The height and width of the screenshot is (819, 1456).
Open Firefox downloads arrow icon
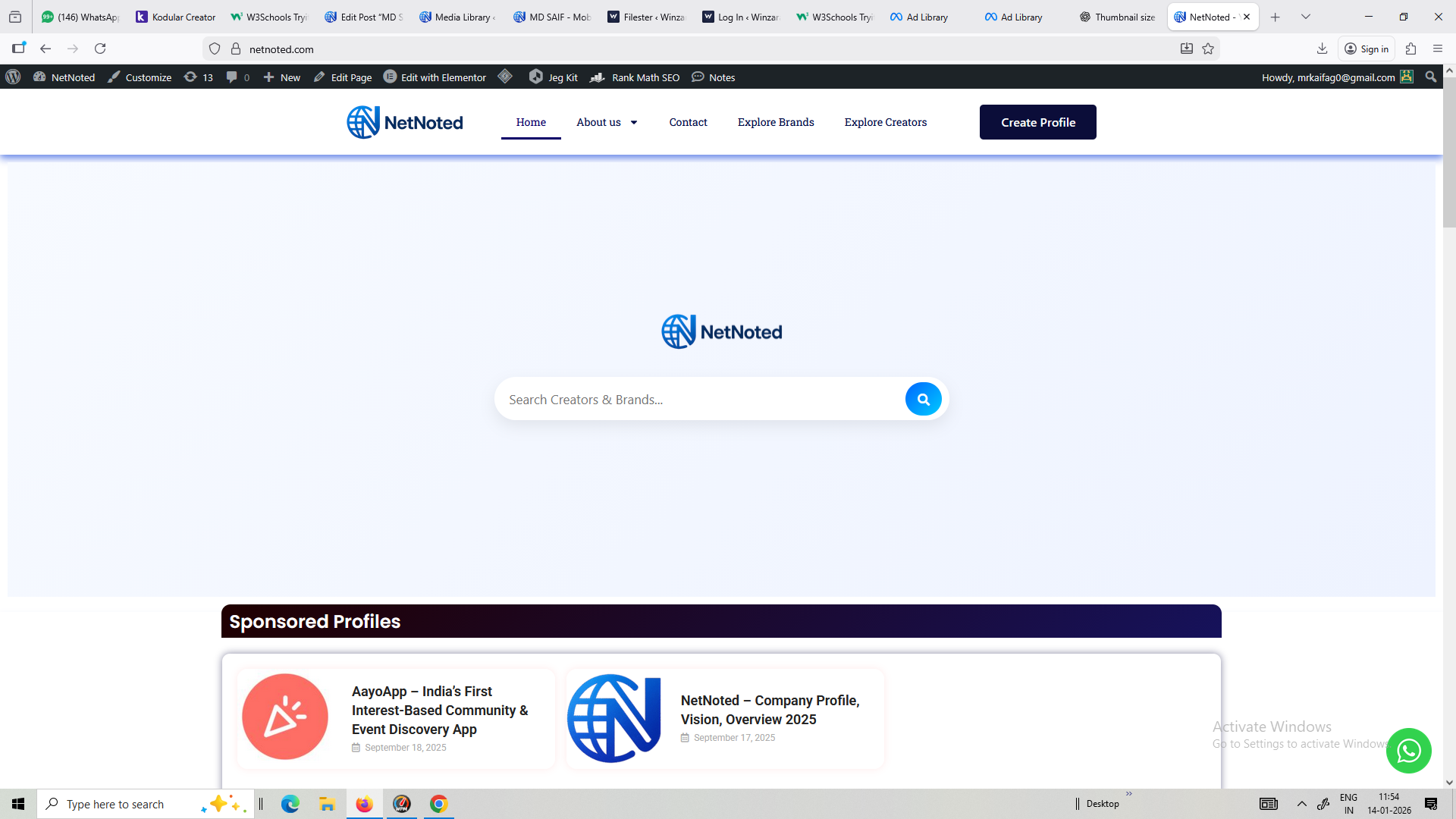coord(1322,49)
